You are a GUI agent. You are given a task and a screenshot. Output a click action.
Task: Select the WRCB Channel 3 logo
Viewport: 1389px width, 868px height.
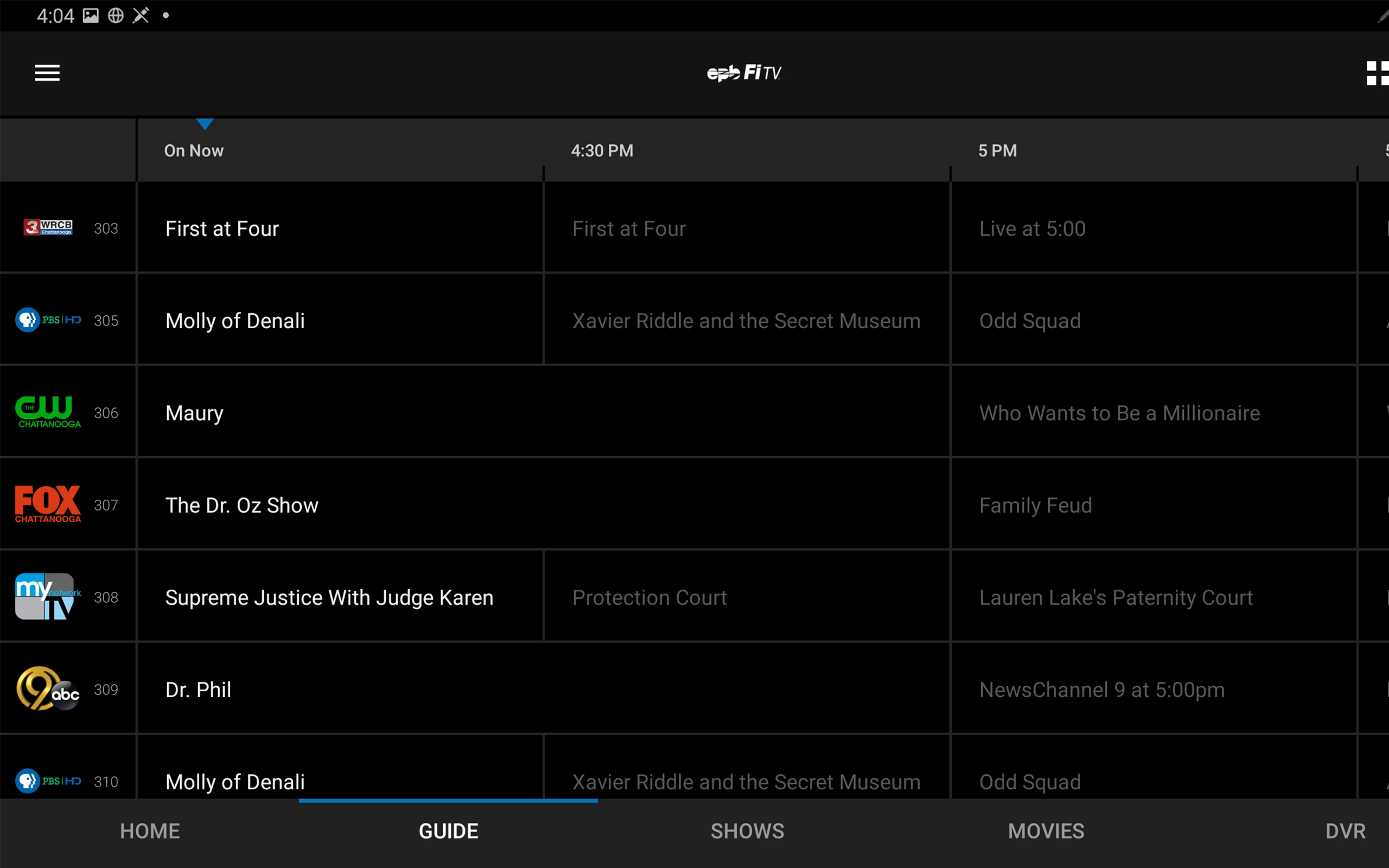click(x=47, y=227)
